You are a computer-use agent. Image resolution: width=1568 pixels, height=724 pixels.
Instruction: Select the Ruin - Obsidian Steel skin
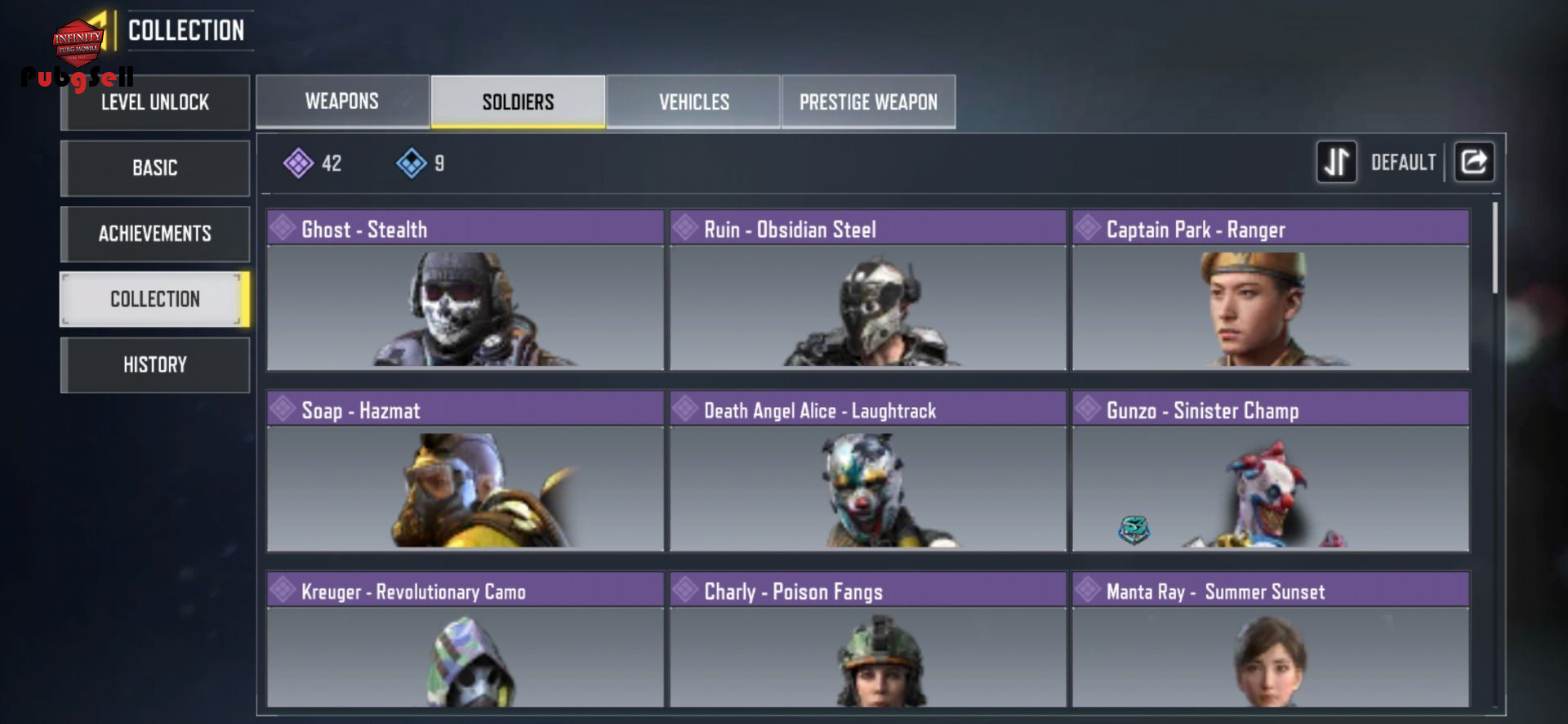click(x=868, y=290)
